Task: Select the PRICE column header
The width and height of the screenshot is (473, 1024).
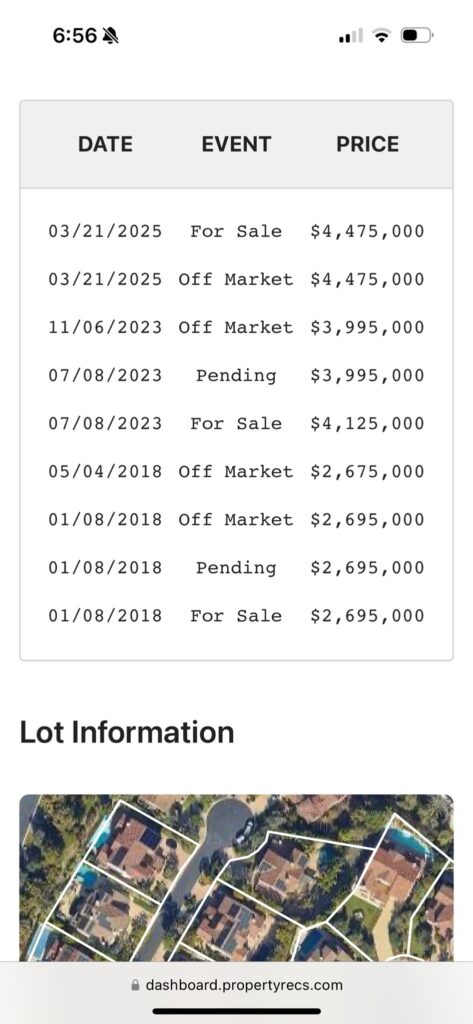Action: point(367,144)
